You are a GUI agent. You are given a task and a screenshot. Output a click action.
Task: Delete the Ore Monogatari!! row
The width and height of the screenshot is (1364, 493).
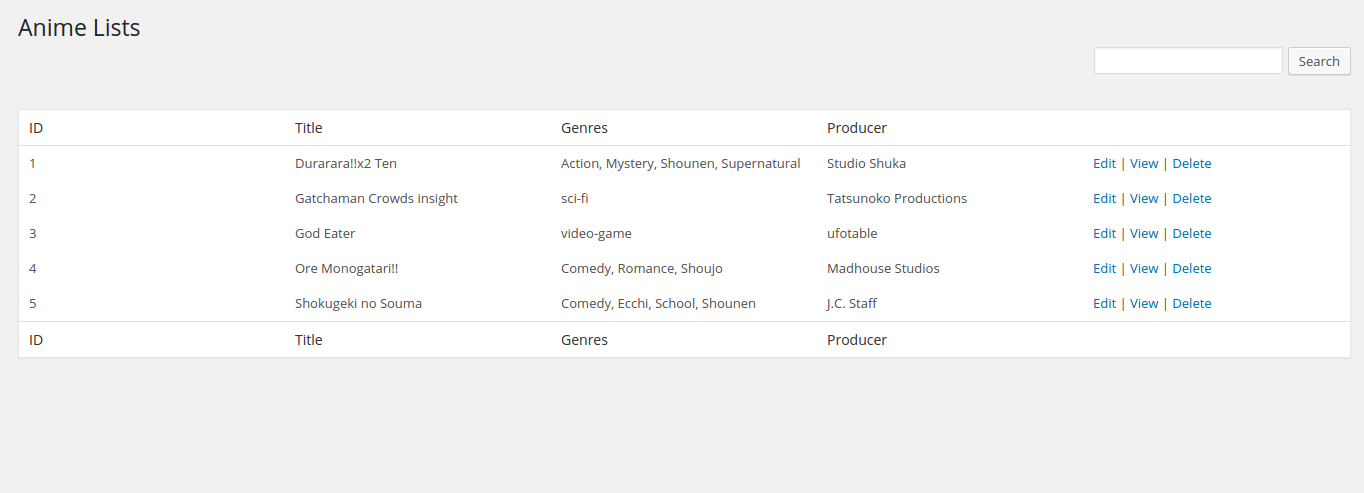tap(1191, 269)
